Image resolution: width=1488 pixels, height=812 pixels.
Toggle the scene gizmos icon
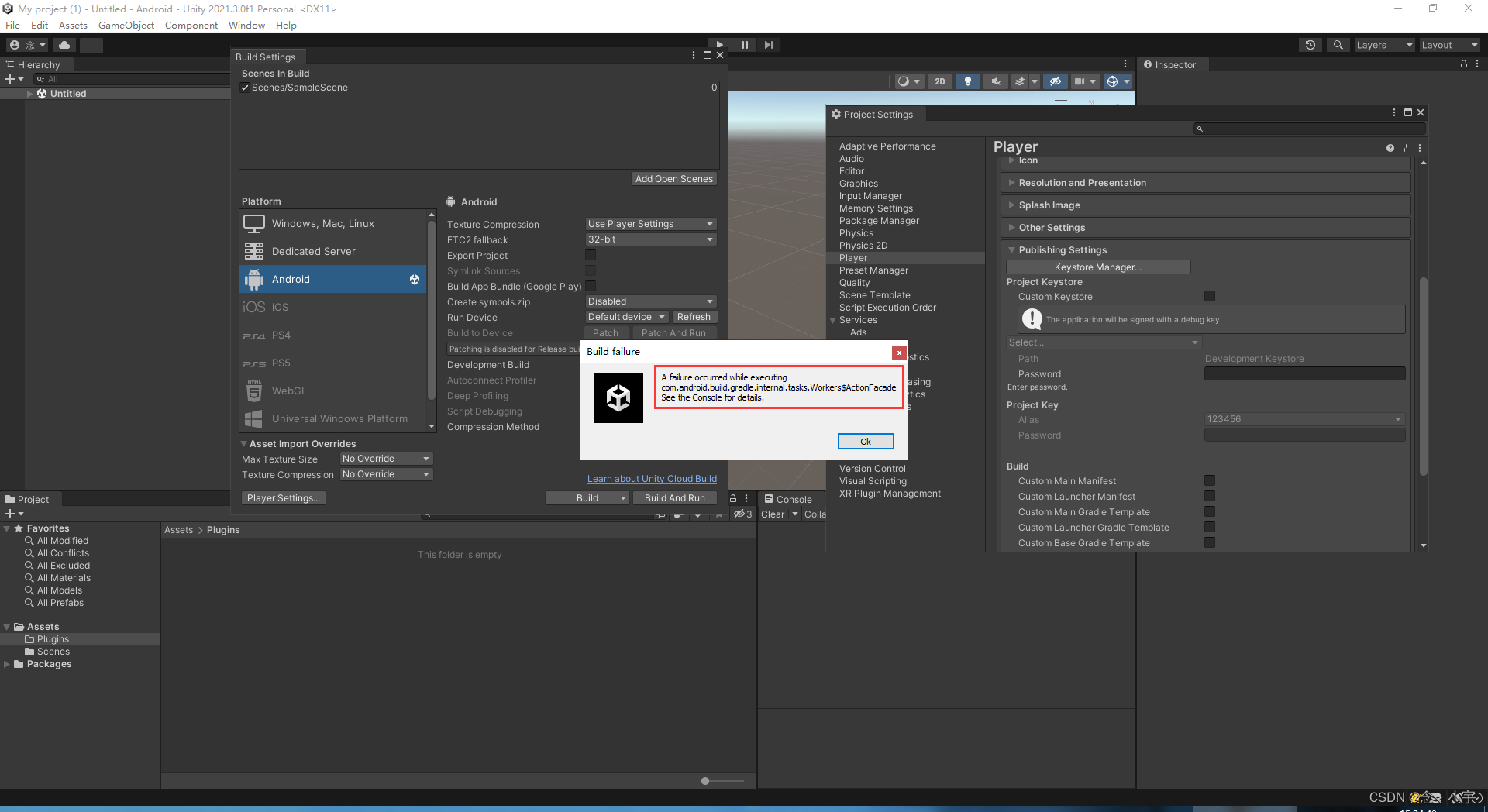1111,81
